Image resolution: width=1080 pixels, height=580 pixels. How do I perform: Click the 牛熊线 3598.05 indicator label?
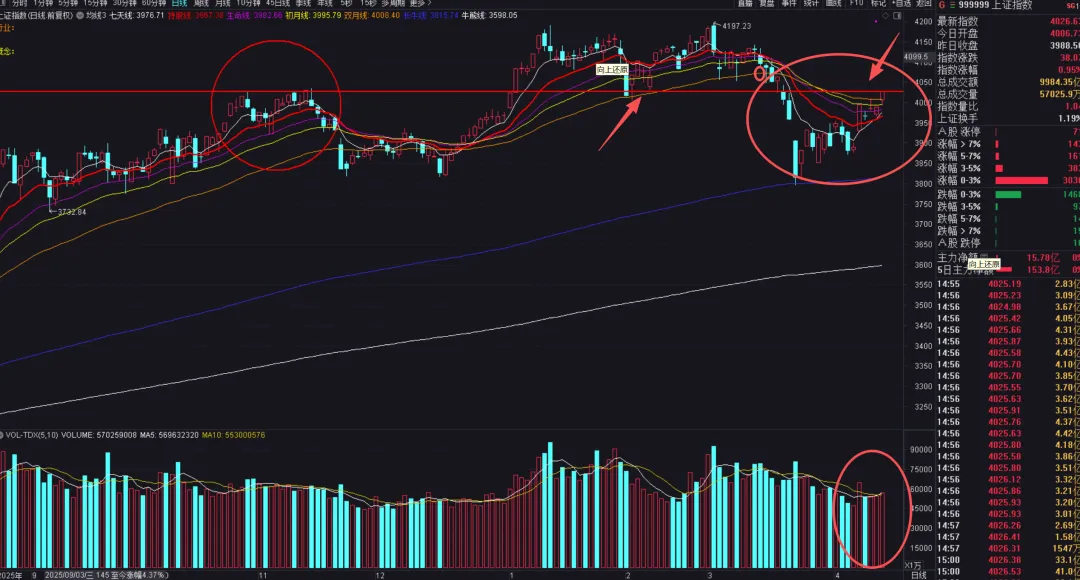click(489, 15)
